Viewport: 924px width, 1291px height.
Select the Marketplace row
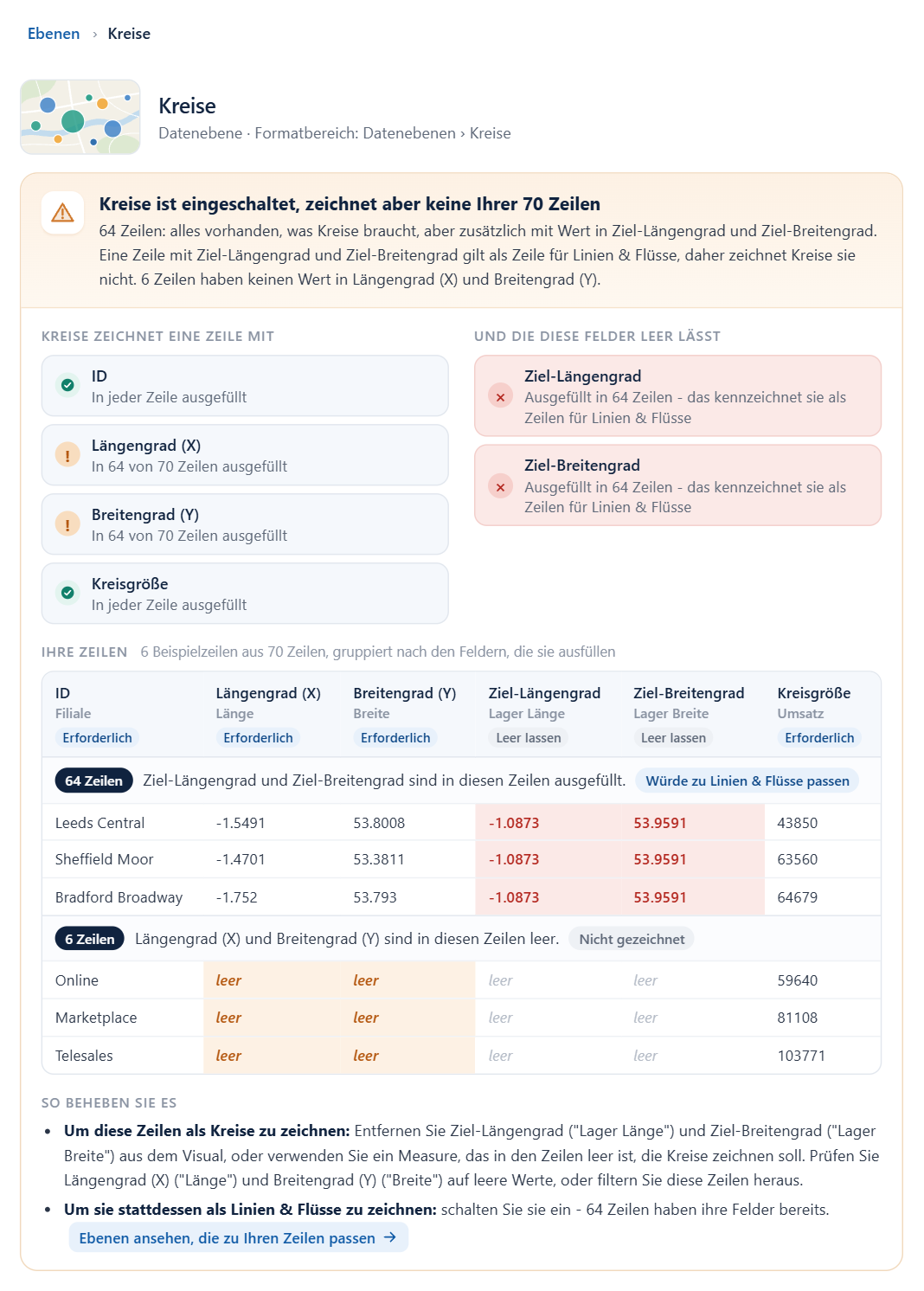pyautogui.click(x=461, y=1018)
